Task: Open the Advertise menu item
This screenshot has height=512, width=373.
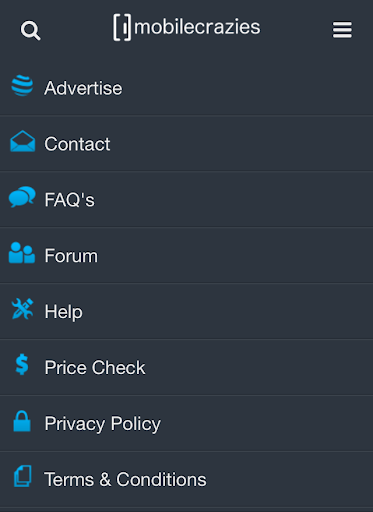Action: [x=186, y=88]
